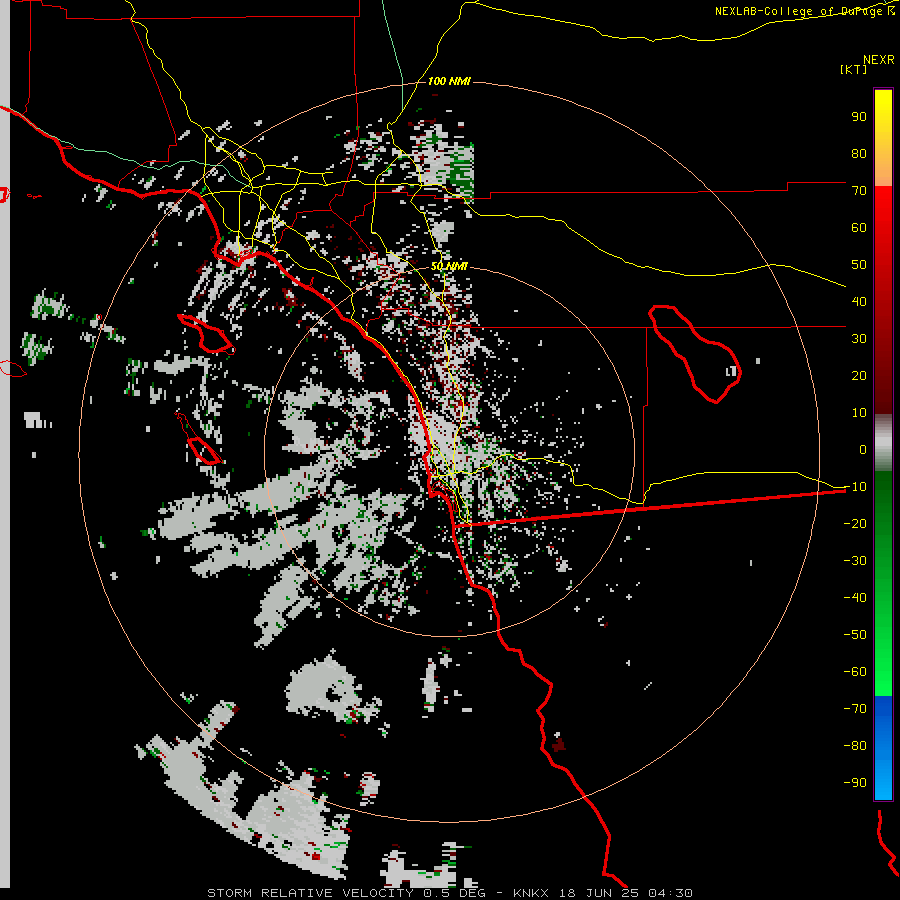The image size is (900, 900).
Task: Click the STORM RELATIVE VELOCITY title text
Action: tap(310, 893)
